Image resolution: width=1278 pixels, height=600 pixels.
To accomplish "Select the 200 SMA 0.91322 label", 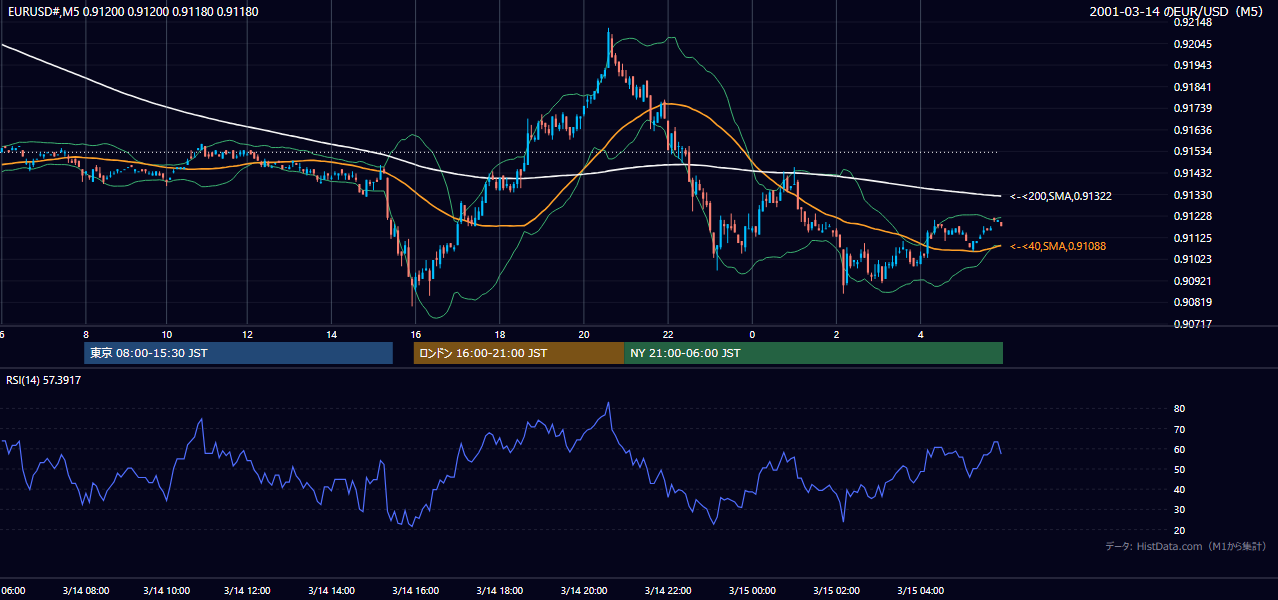I will tap(1061, 196).
